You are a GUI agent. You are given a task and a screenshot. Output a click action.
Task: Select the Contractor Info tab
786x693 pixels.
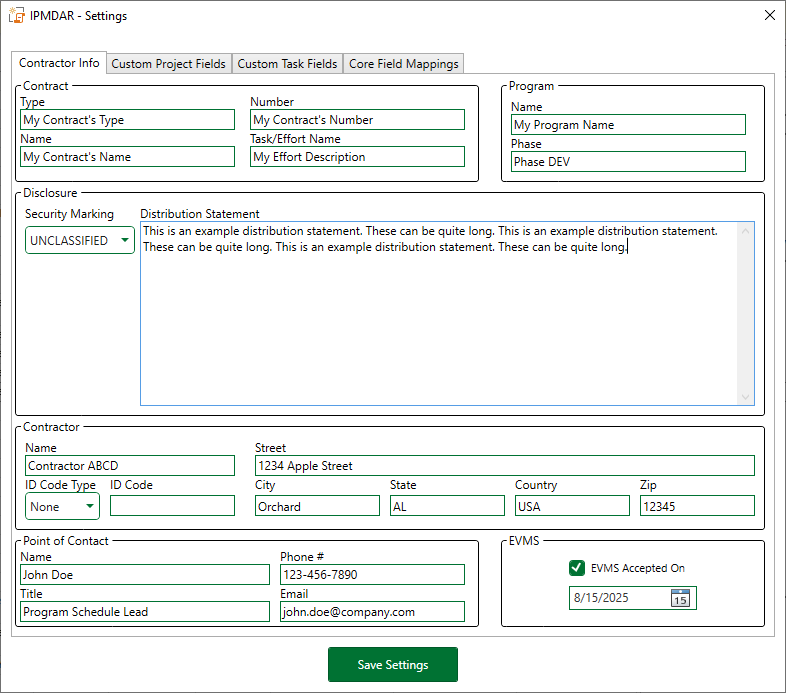pos(59,63)
